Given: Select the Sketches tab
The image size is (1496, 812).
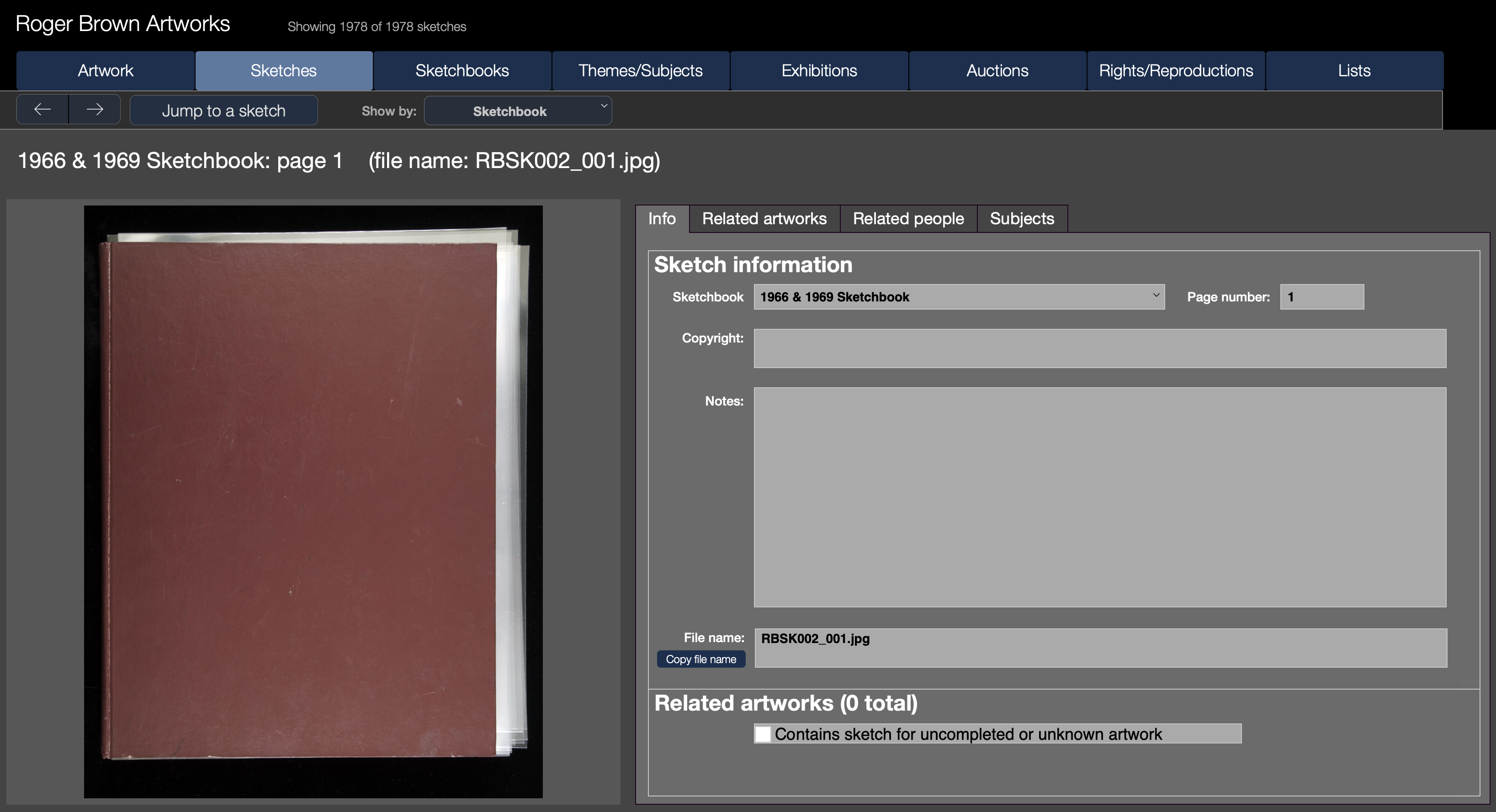Looking at the screenshot, I should point(284,71).
